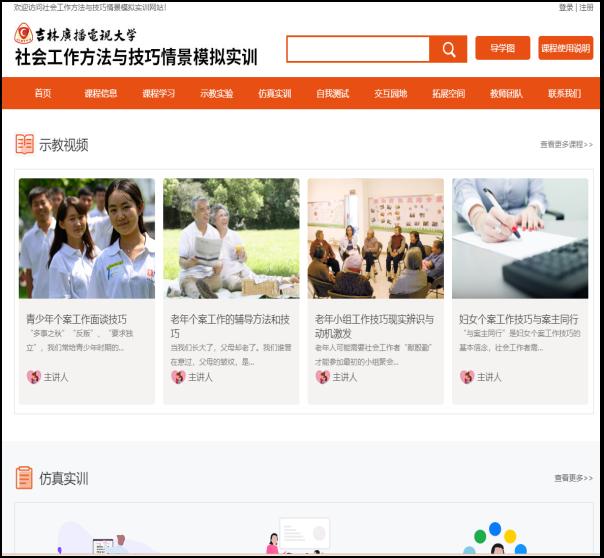Click the 登录 link
The height and width of the screenshot is (558, 604).
[566, 7]
